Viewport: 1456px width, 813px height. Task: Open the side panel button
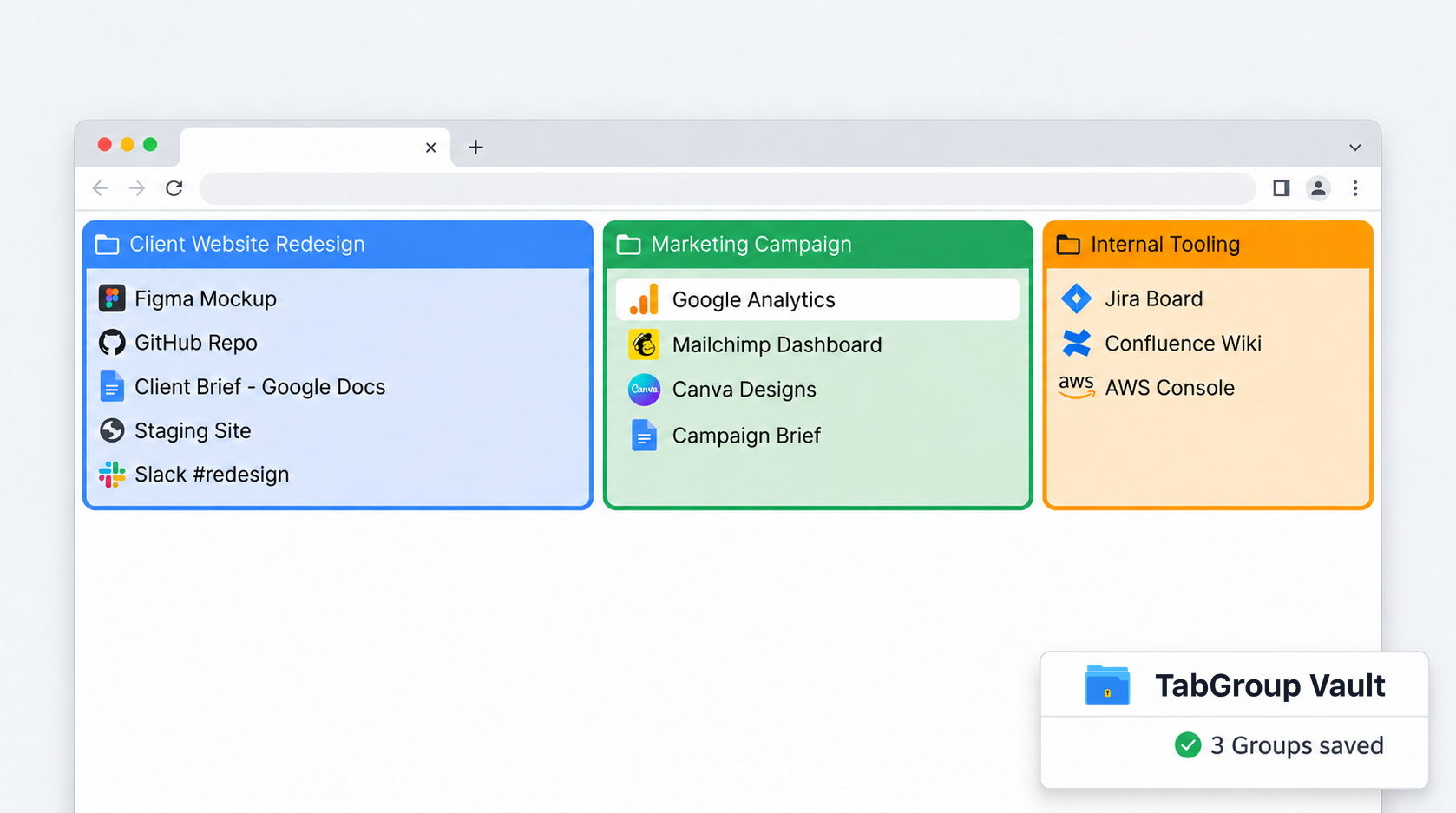pos(1281,188)
